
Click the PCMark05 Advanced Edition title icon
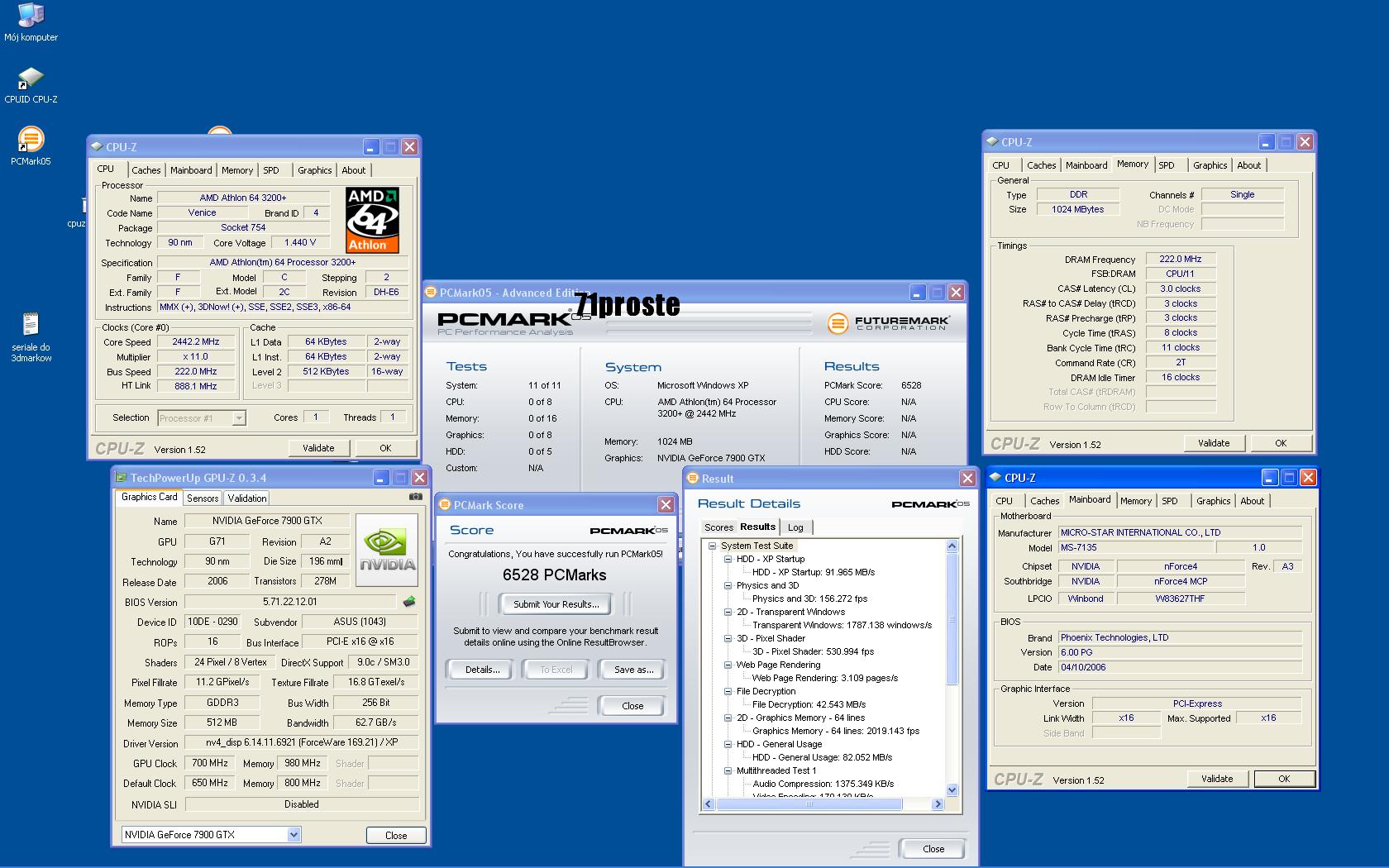pyautogui.click(x=430, y=292)
